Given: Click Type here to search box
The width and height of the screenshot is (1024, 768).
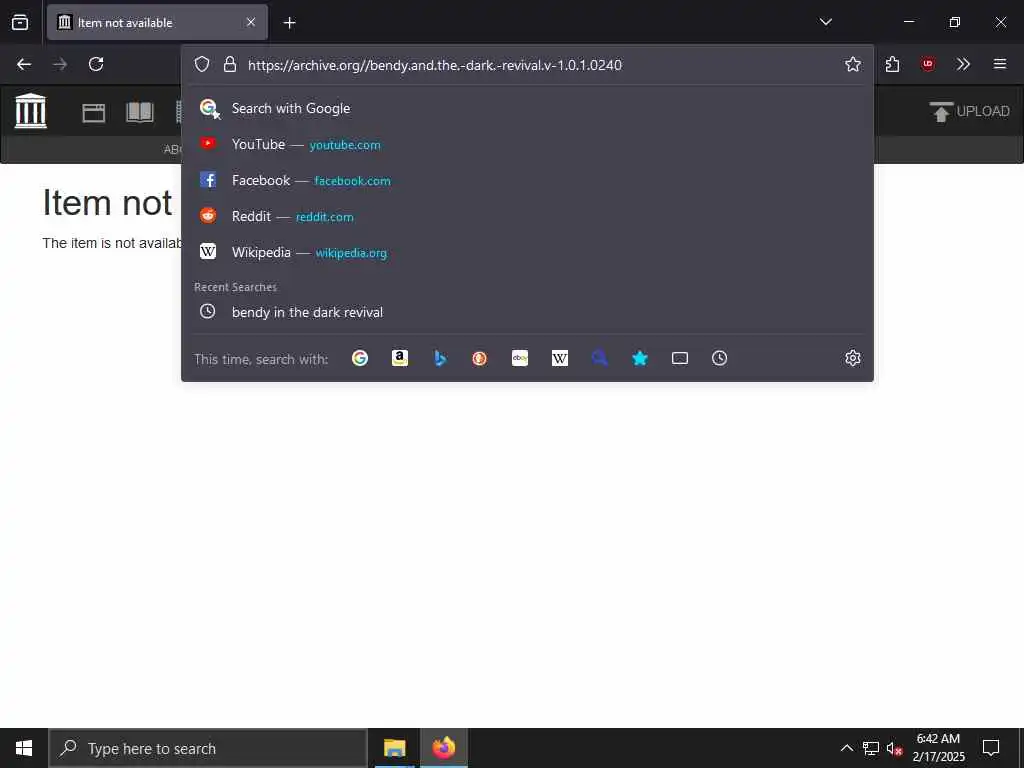Looking at the screenshot, I should pyautogui.click(x=208, y=748).
